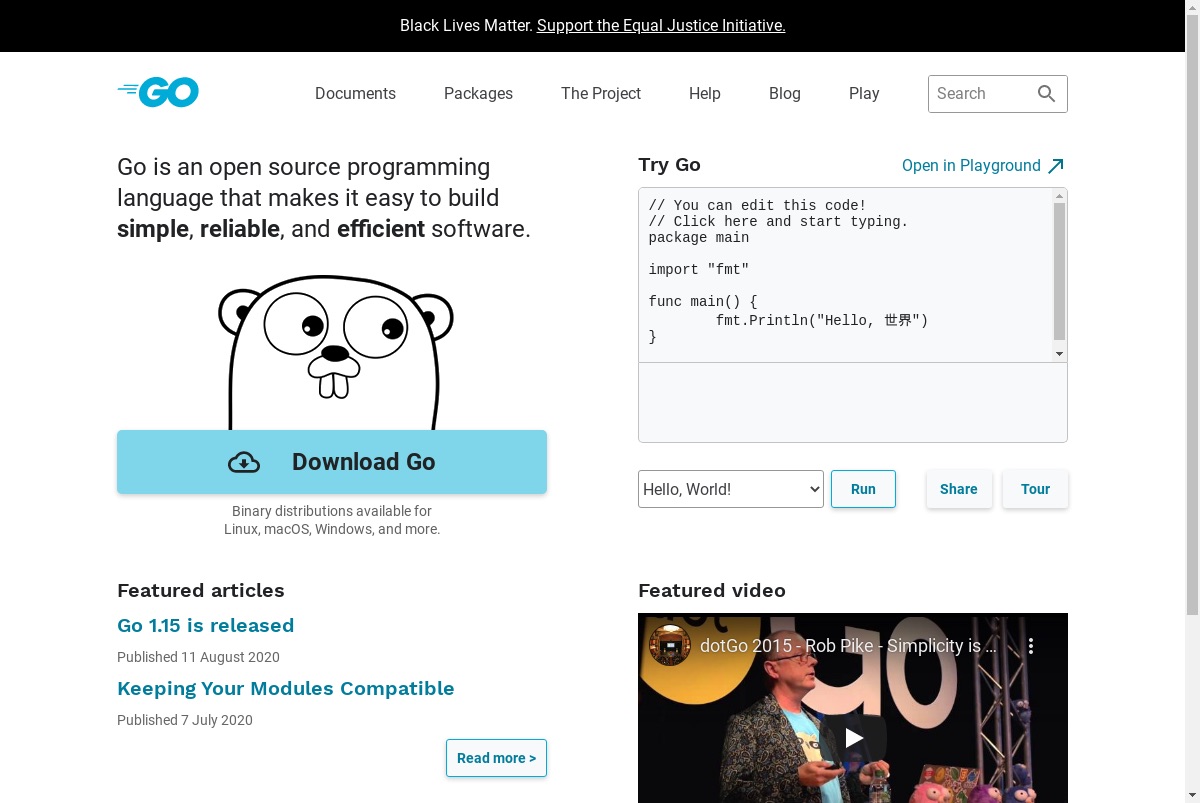Click the video title dotGo 2015 - Rob Pike

[x=848, y=646]
